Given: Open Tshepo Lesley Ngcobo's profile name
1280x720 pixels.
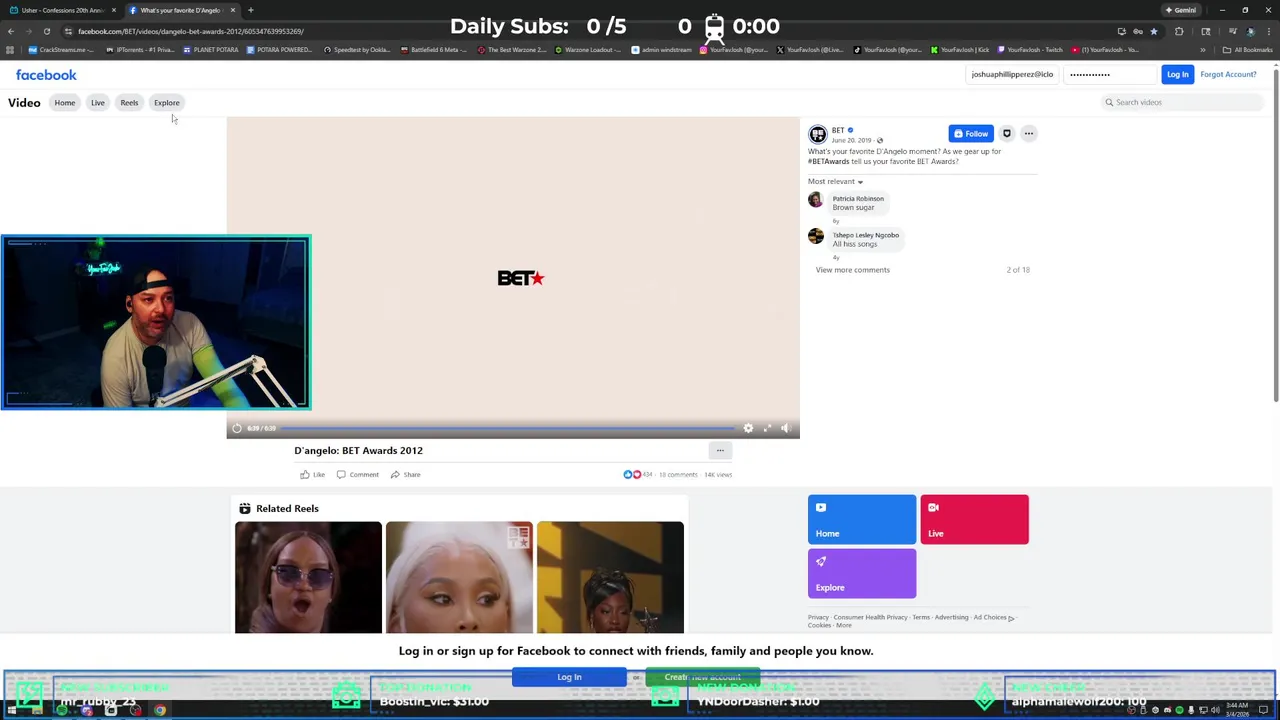Looking at the screenshot, I should pyautogui.click(x=866, y=235).
